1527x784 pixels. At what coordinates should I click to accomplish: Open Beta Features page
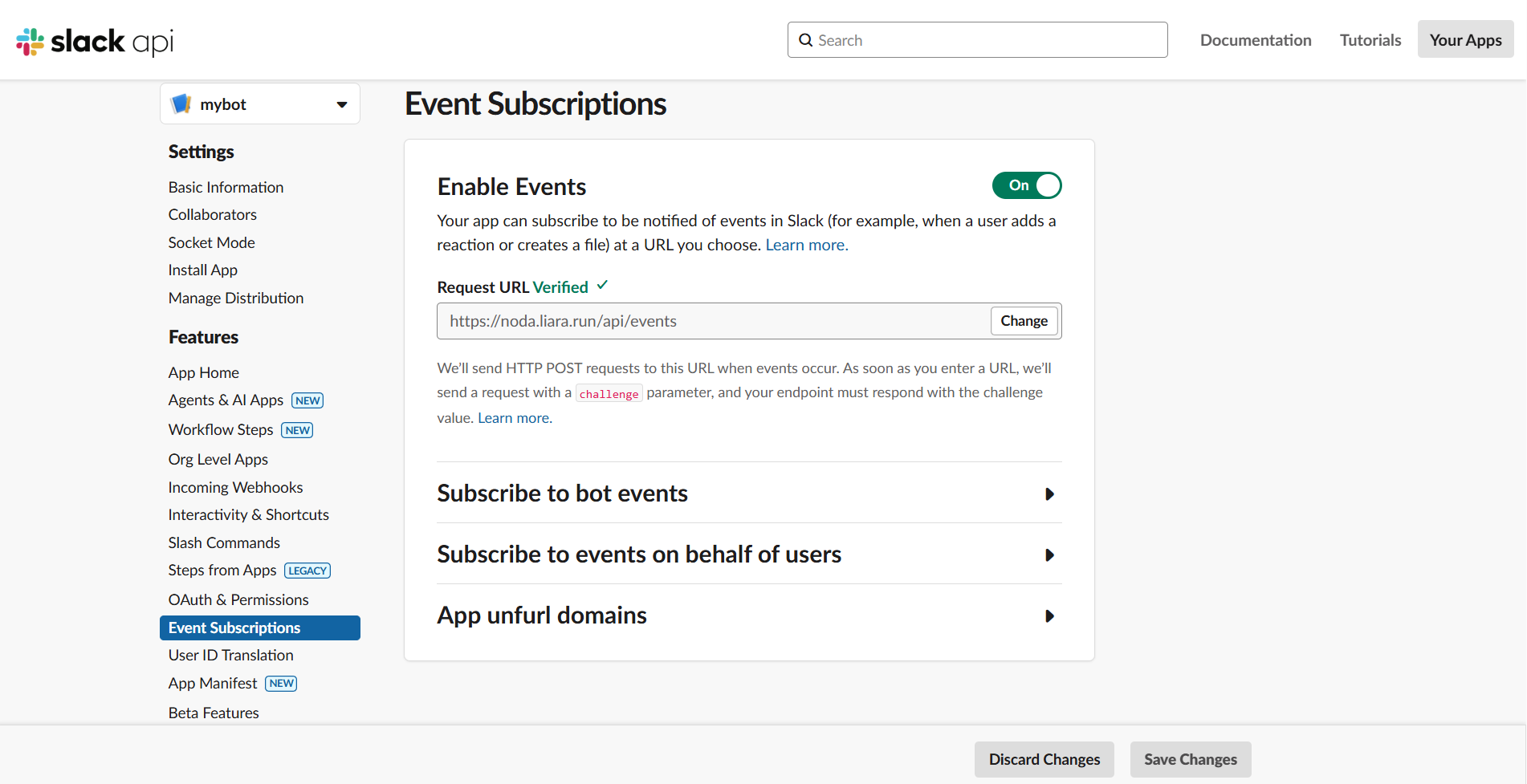click(214, 713)
